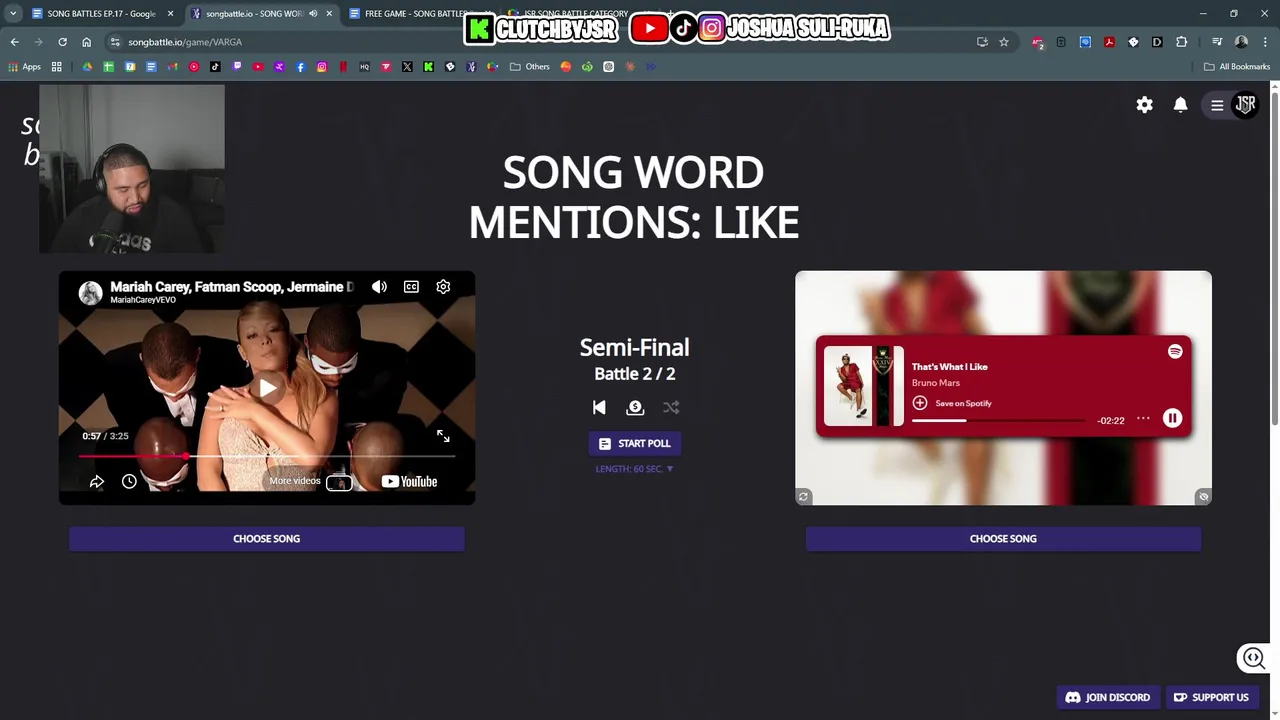Click the shuffle icon under Battle 2 / 2

(671, 407)
